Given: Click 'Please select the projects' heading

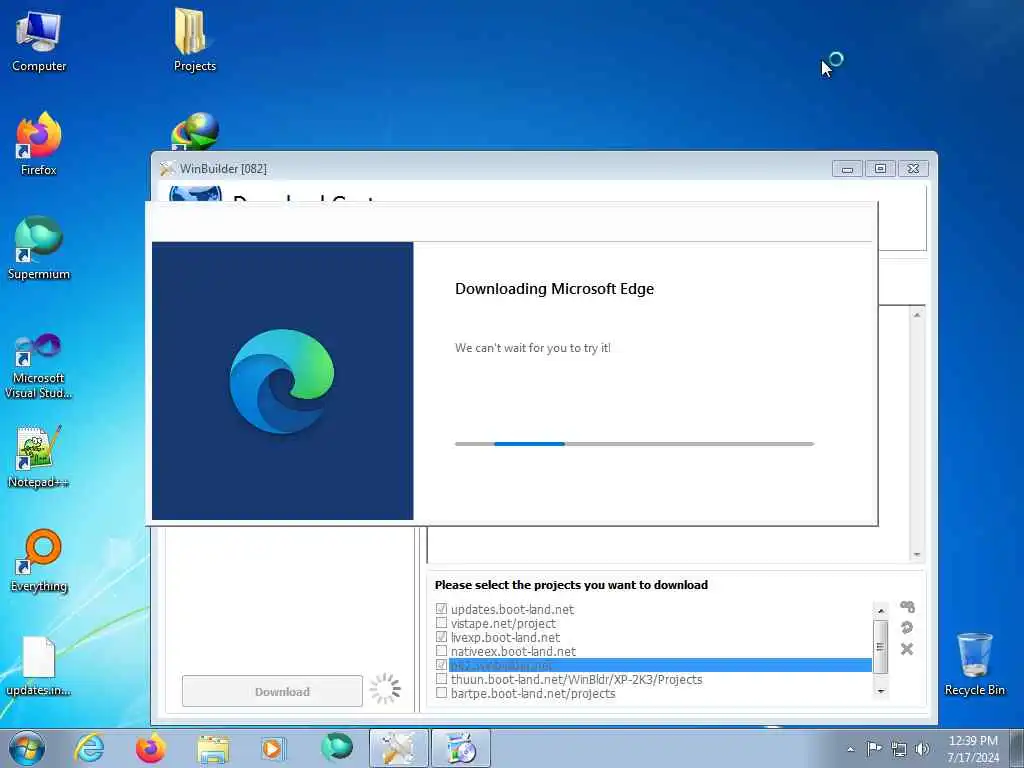Looking at the screenshot, I should (x=571, y=584).
